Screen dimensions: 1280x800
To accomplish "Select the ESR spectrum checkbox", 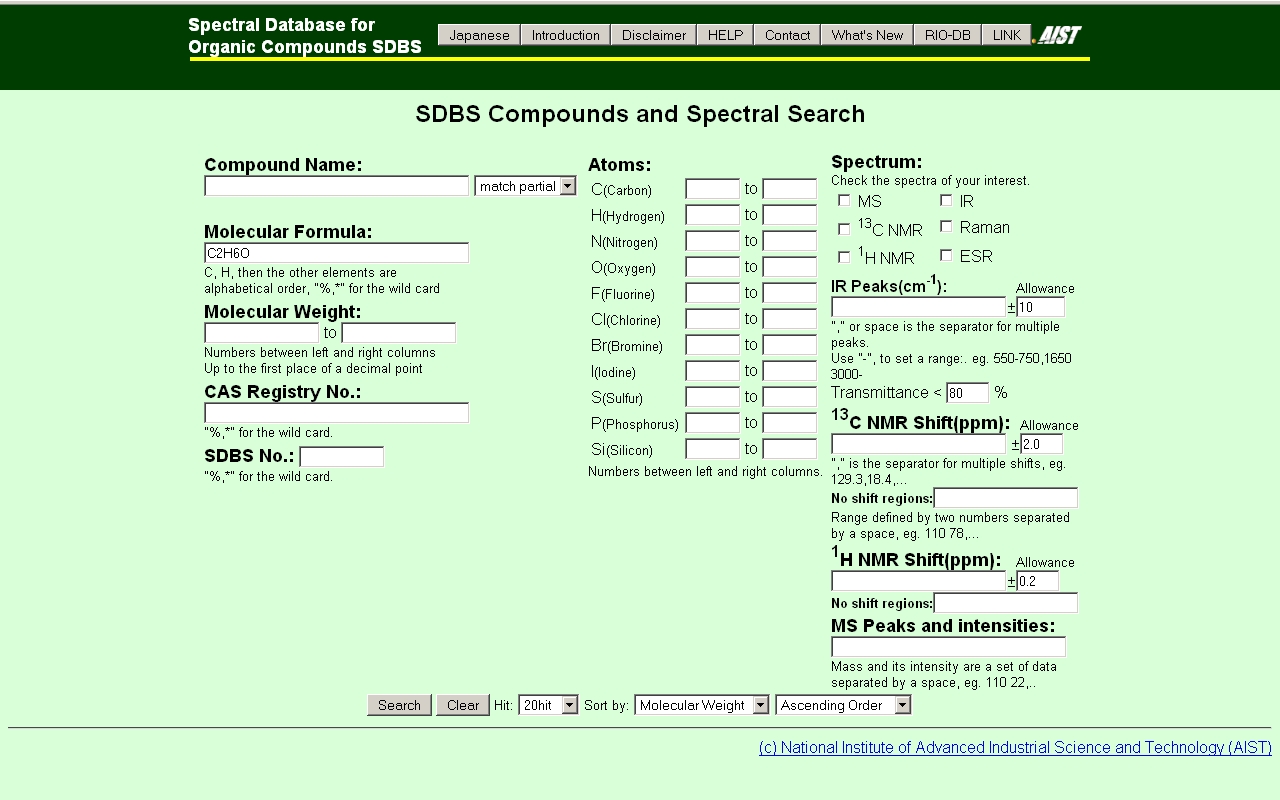I will (946, 256).
